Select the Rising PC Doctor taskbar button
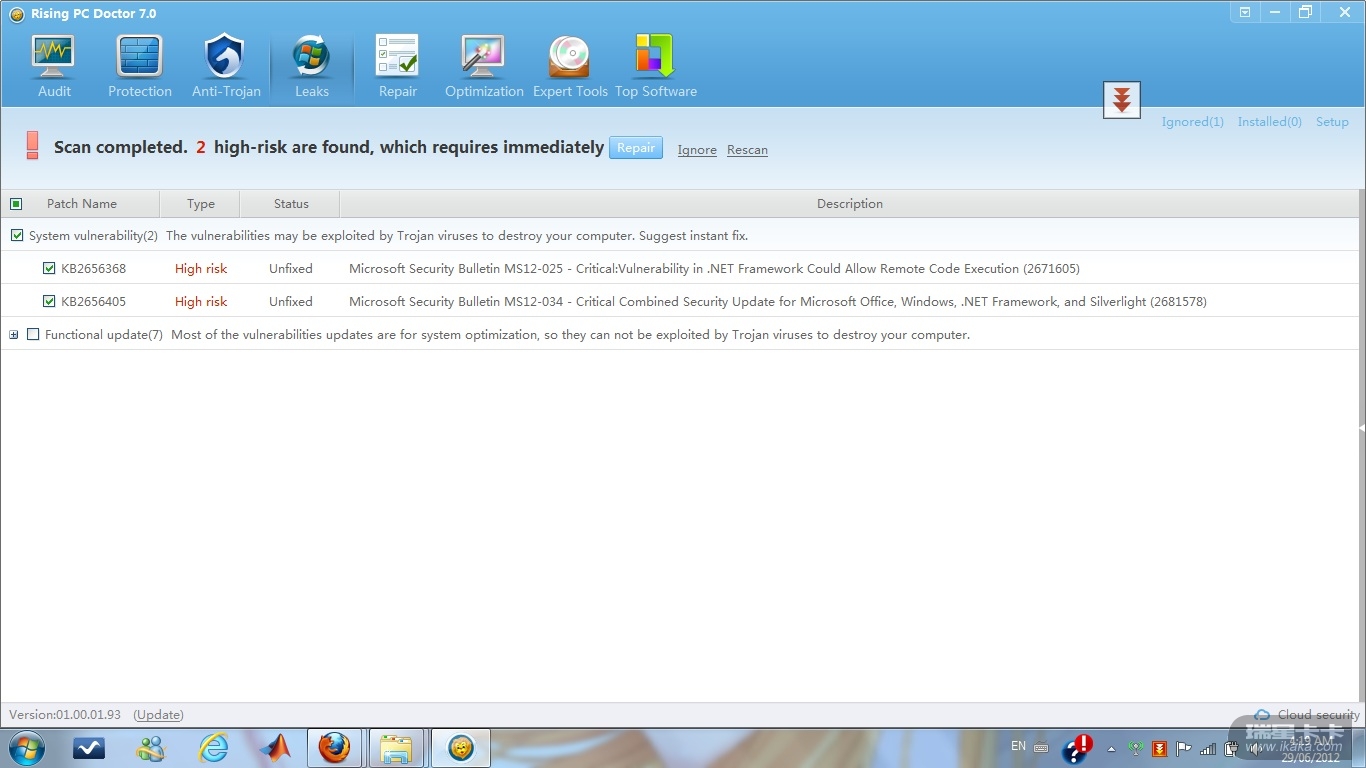Screen dimensions: 1366x768 pyautogui.click(x=460, y=748)
